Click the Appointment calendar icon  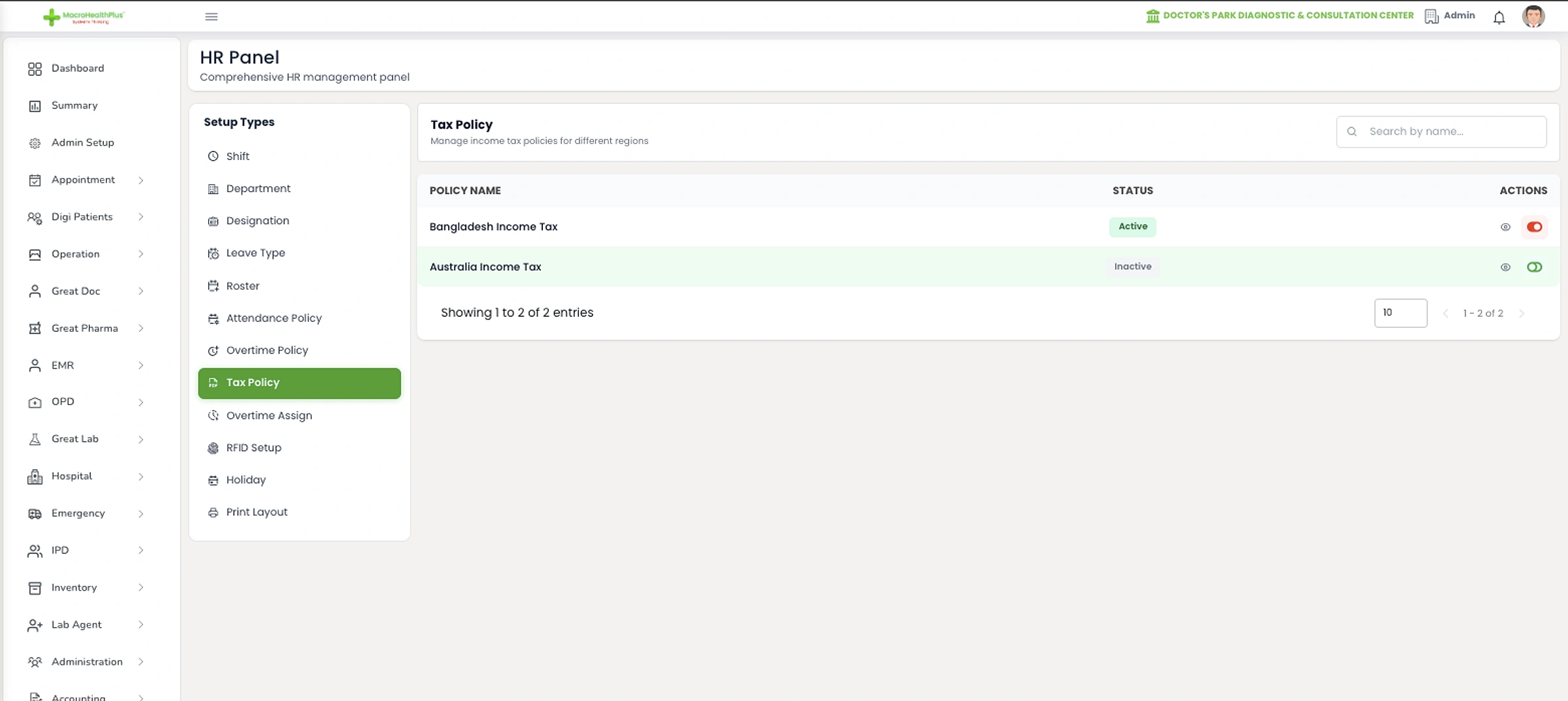click(35, 180)
